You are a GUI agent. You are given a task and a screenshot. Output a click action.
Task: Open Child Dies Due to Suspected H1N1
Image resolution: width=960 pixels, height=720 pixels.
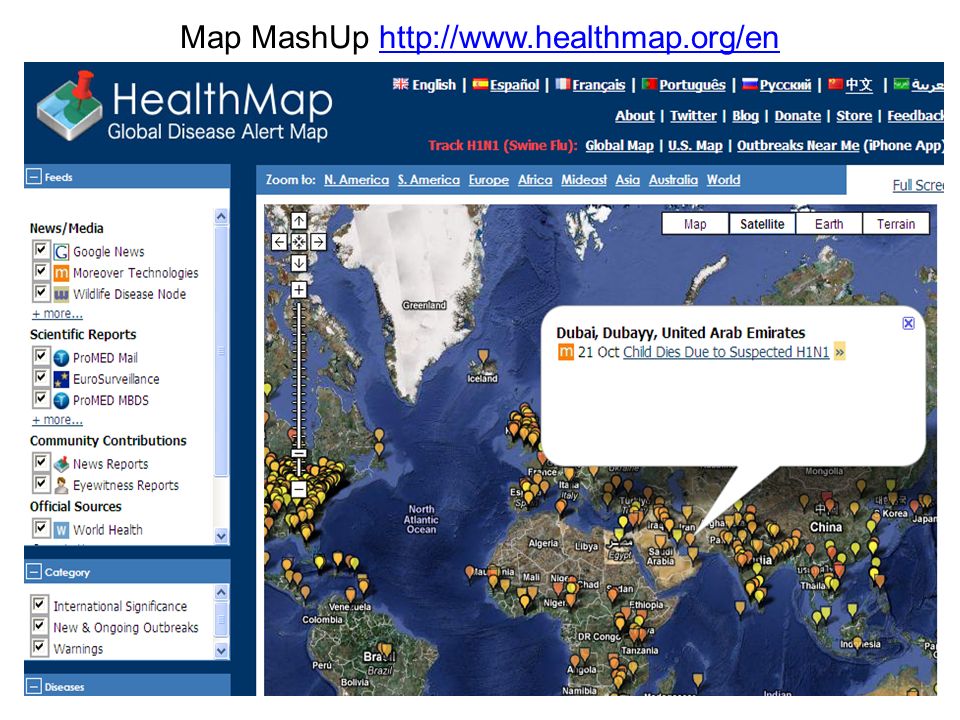click(726, 352)
